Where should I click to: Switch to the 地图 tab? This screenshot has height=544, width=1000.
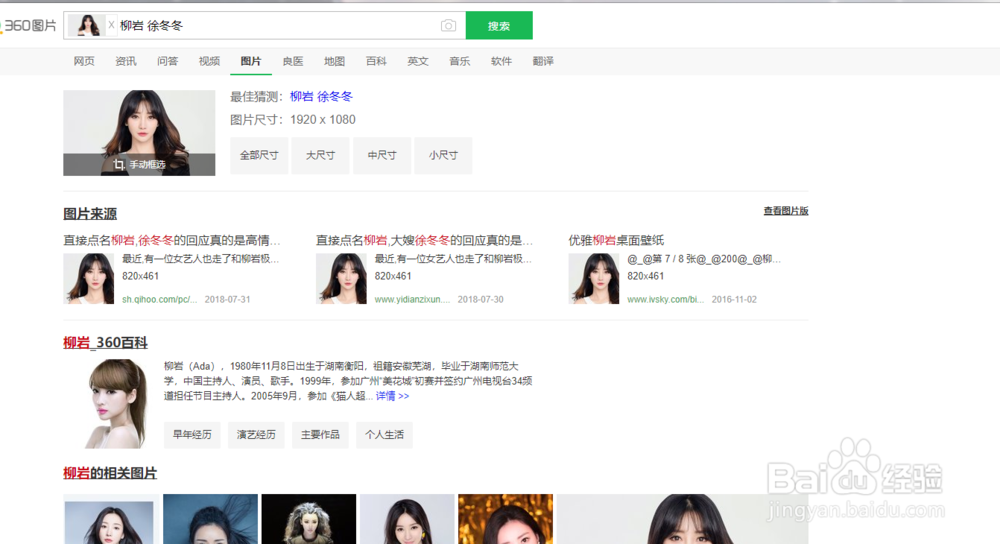[334, 61]
